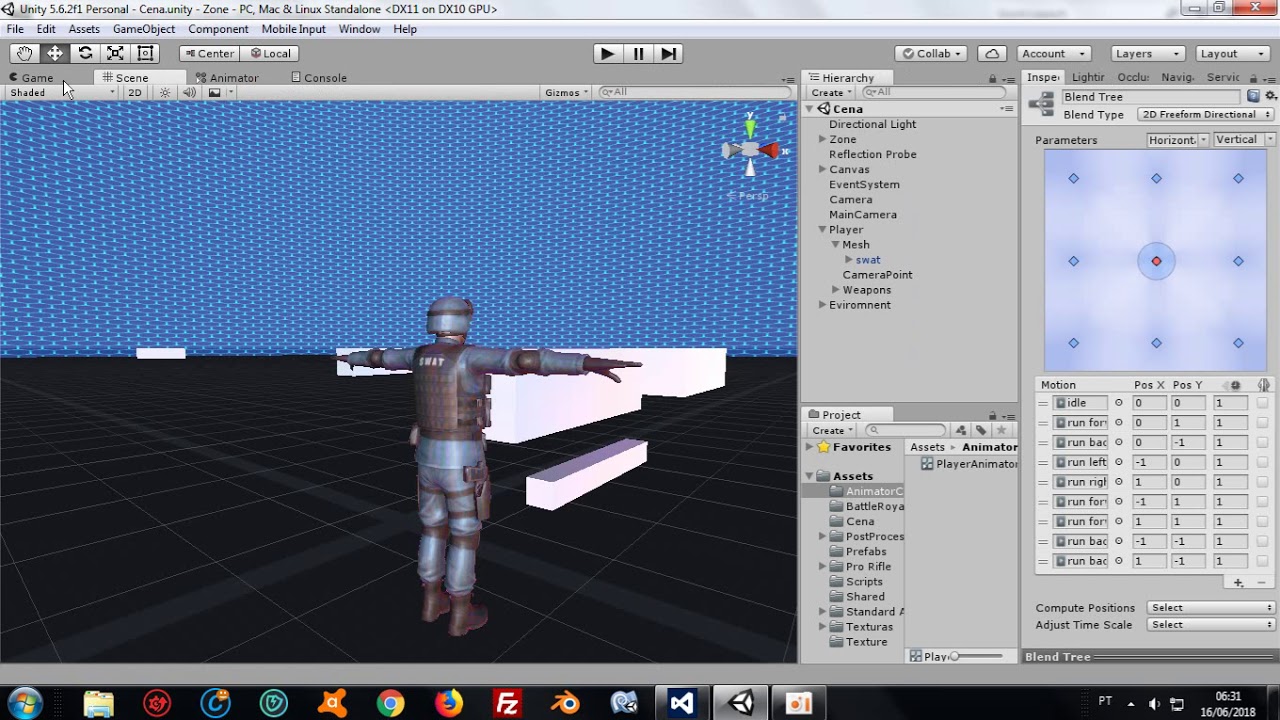Open the Layers dropdown button
This screenshot has height=720, width=1280.
pos(1148,54)
